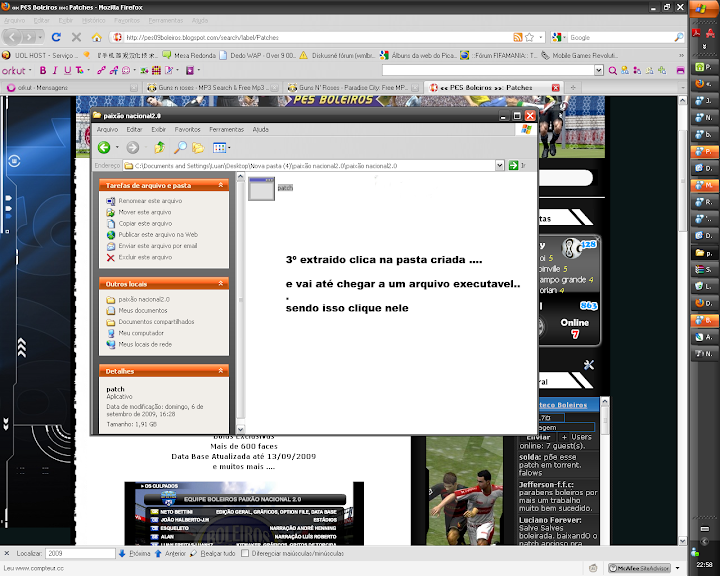Reload the page in Firefox
720x576 pixels.
pyautogui.click(x=56, y=37)
